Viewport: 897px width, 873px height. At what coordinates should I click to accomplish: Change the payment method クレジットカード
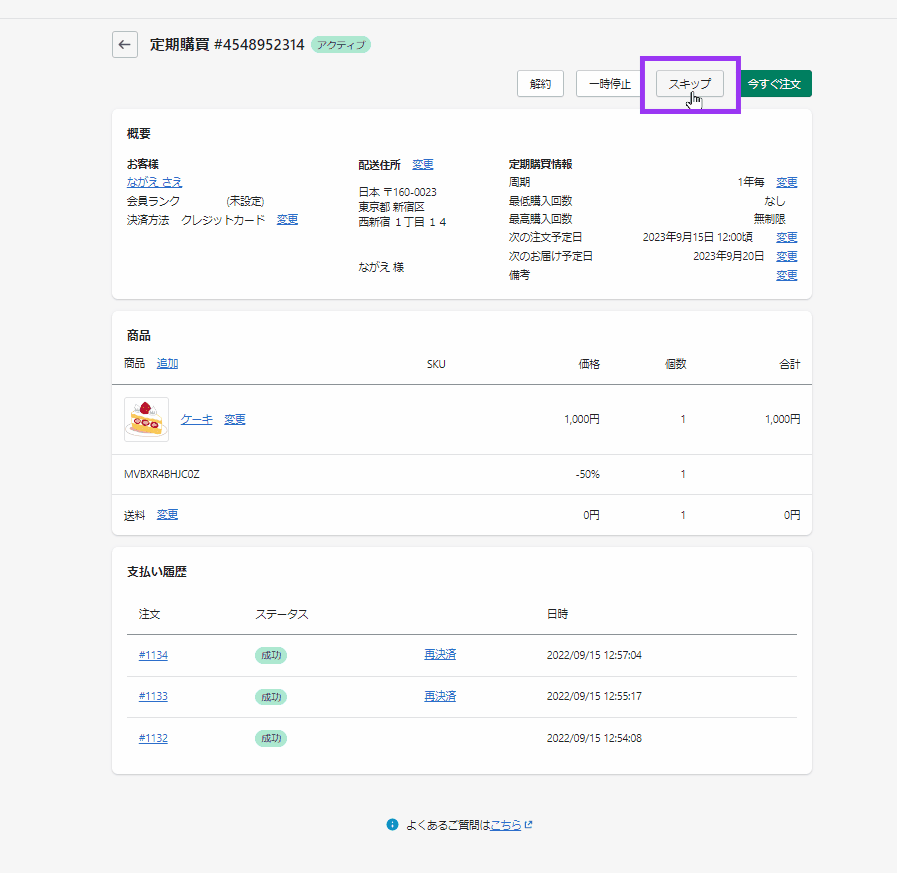(287, 219)
